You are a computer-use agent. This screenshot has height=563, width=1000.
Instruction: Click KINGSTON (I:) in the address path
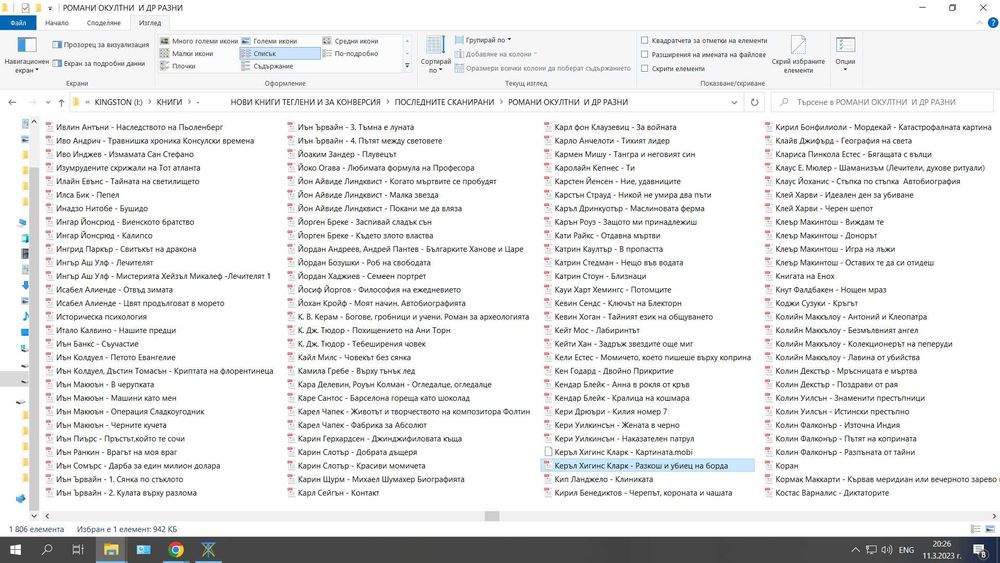(119, 102)
